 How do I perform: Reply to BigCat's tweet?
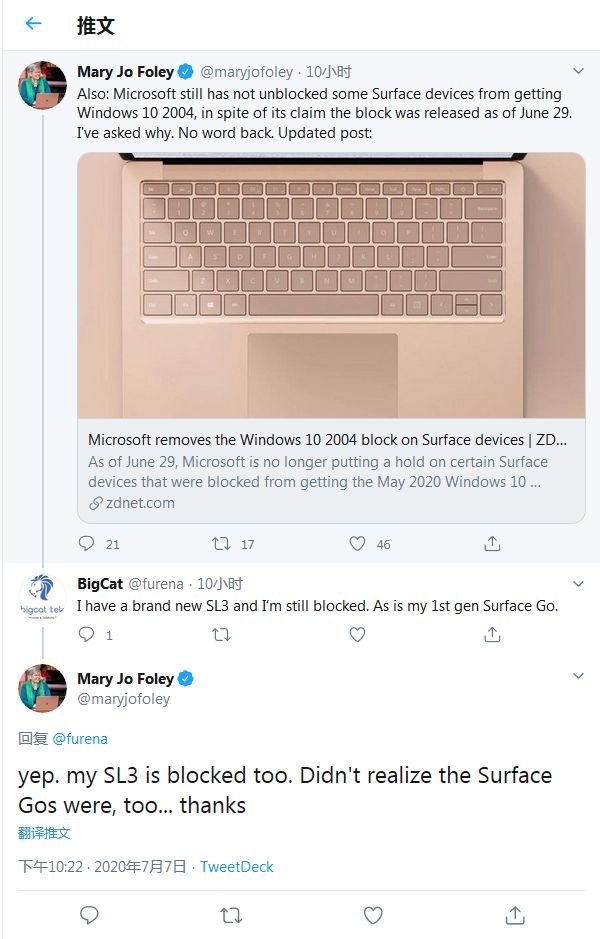(x=89, y=635)
